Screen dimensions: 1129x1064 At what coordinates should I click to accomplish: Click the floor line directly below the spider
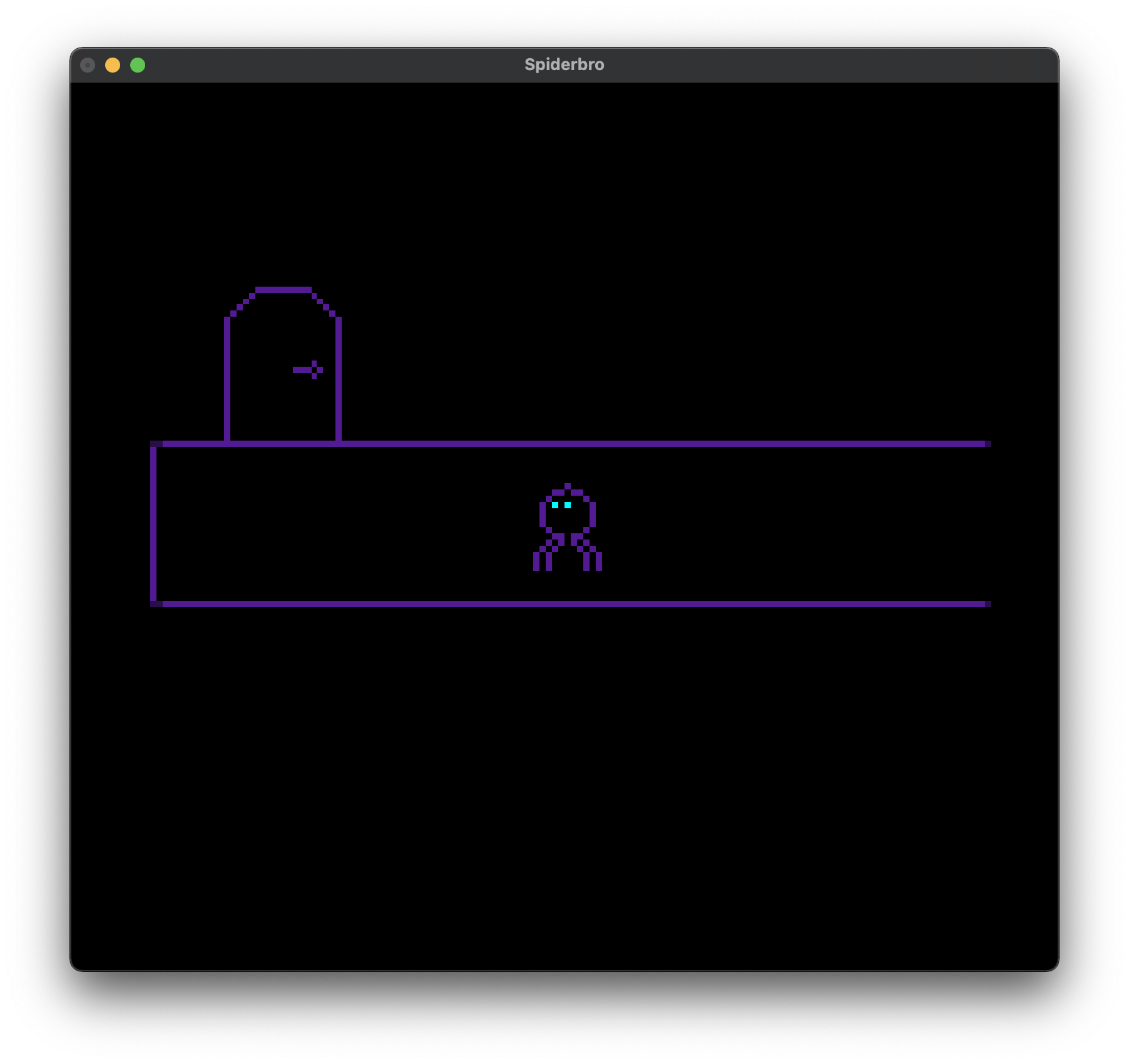click(x=568, y=604)
